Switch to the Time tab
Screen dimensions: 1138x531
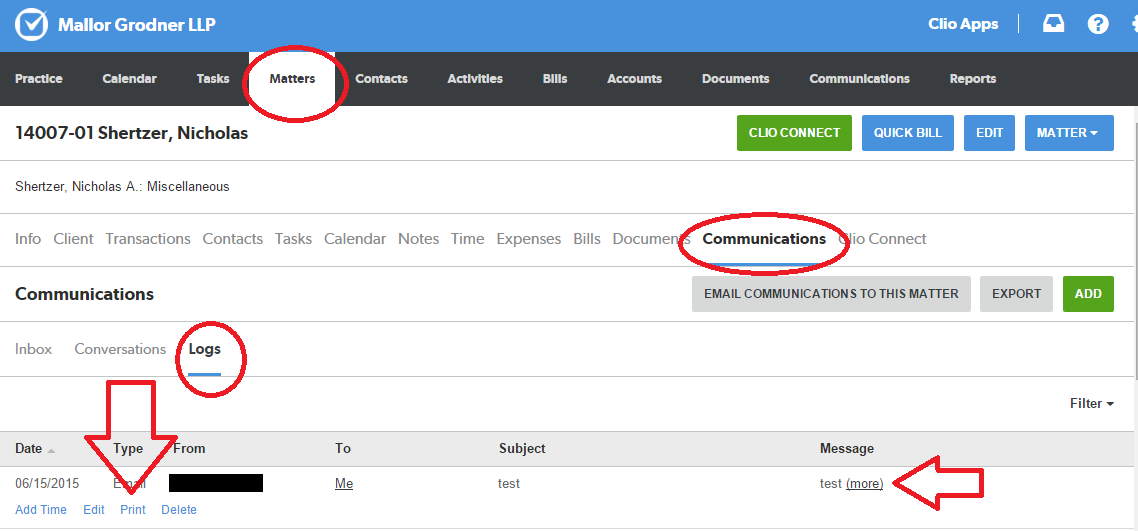pos(467,239)
